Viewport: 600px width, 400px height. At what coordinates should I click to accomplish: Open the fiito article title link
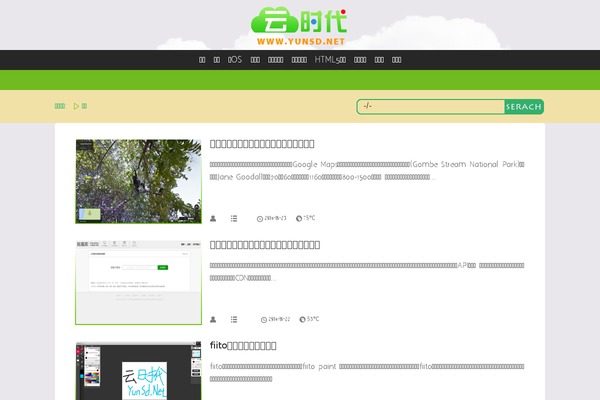point(243,346)
